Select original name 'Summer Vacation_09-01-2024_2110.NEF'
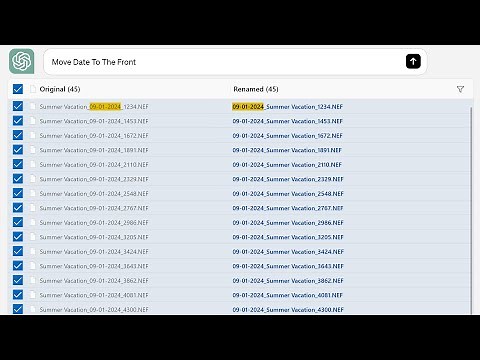This screenshot has height=360, width=480. click(x=94, y=165)
